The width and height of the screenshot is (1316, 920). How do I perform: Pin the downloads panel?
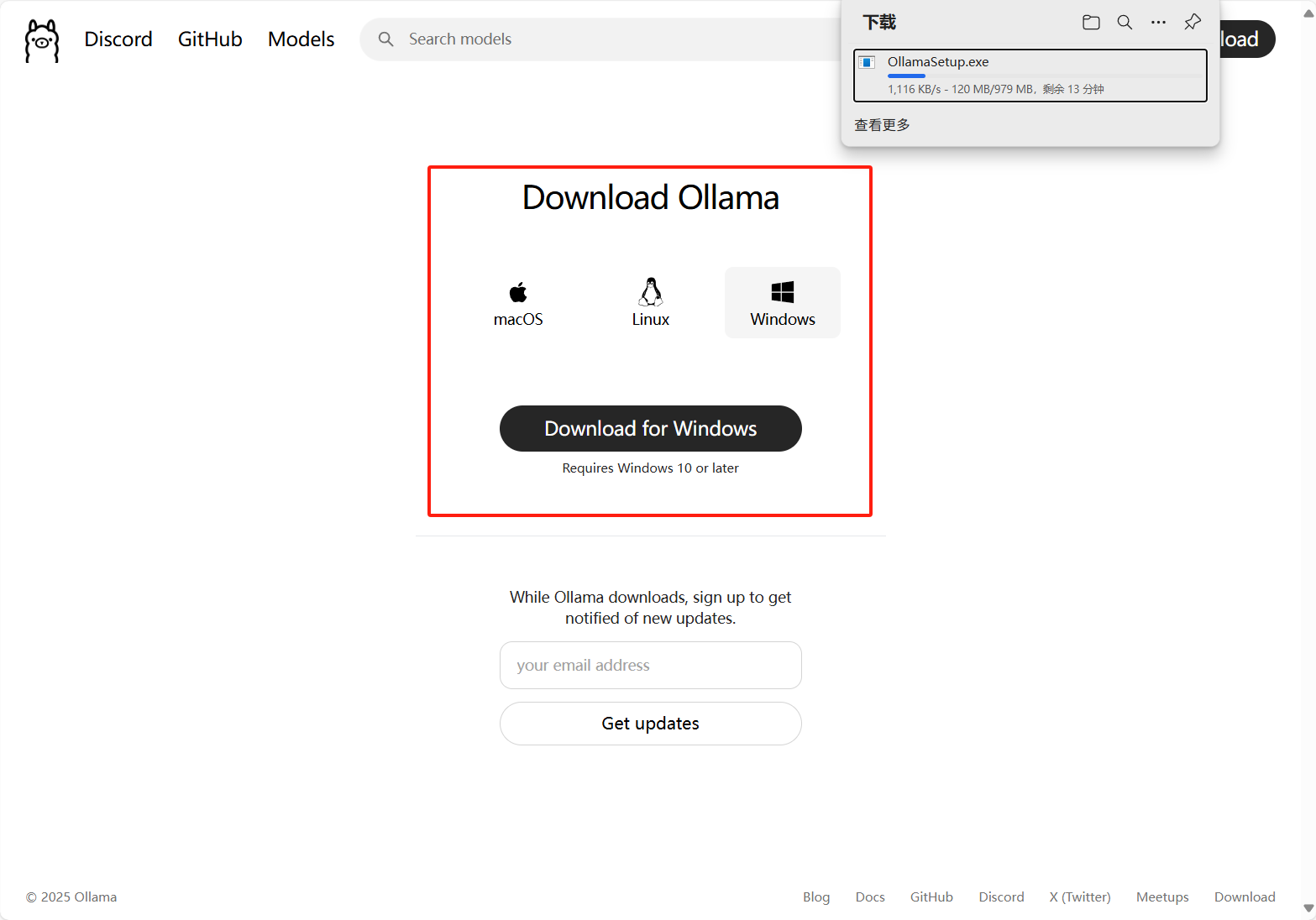(x=1193, y=23)
